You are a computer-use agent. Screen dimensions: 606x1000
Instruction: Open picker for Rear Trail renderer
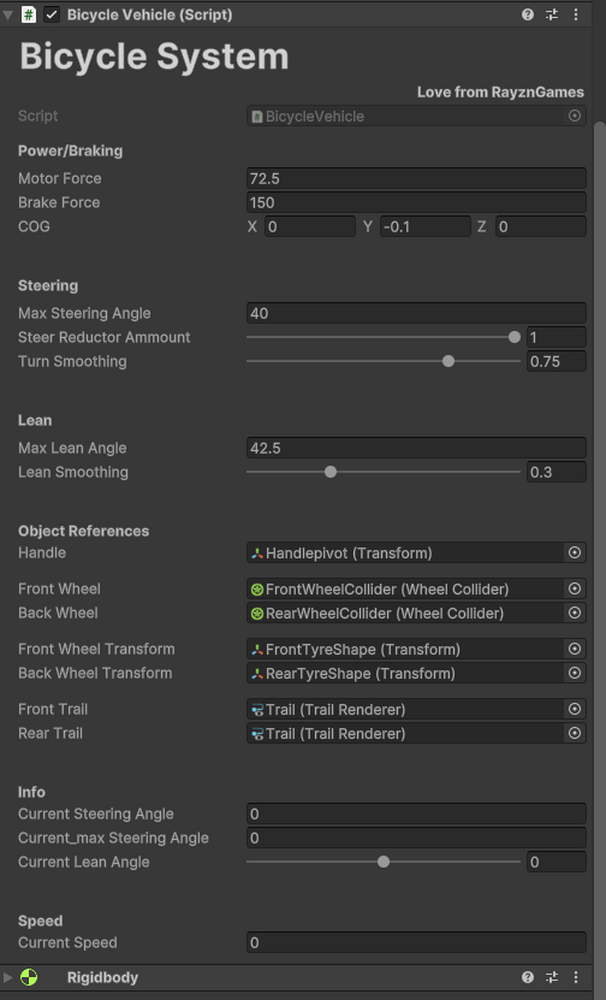coord(575,734)
